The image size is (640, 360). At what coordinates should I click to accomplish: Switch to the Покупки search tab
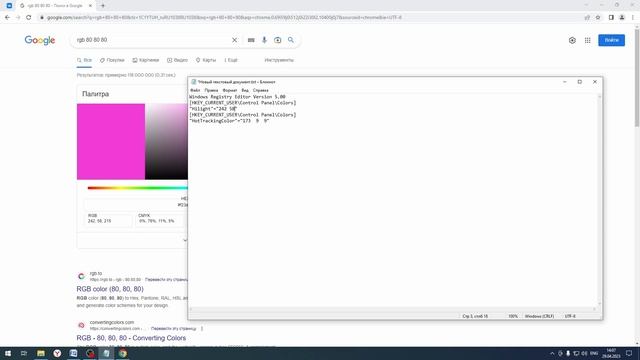pos(112,60)
